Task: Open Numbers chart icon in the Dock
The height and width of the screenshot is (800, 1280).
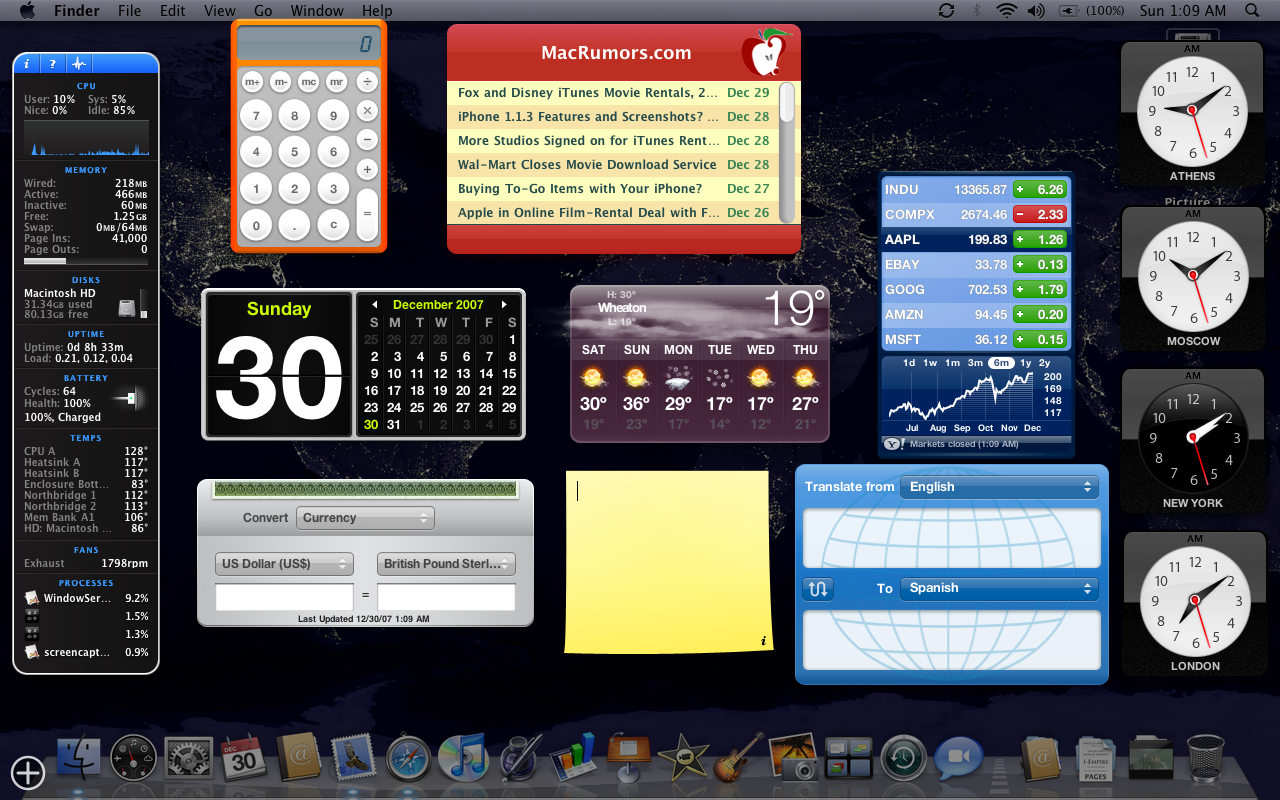Action: point(572,757)
